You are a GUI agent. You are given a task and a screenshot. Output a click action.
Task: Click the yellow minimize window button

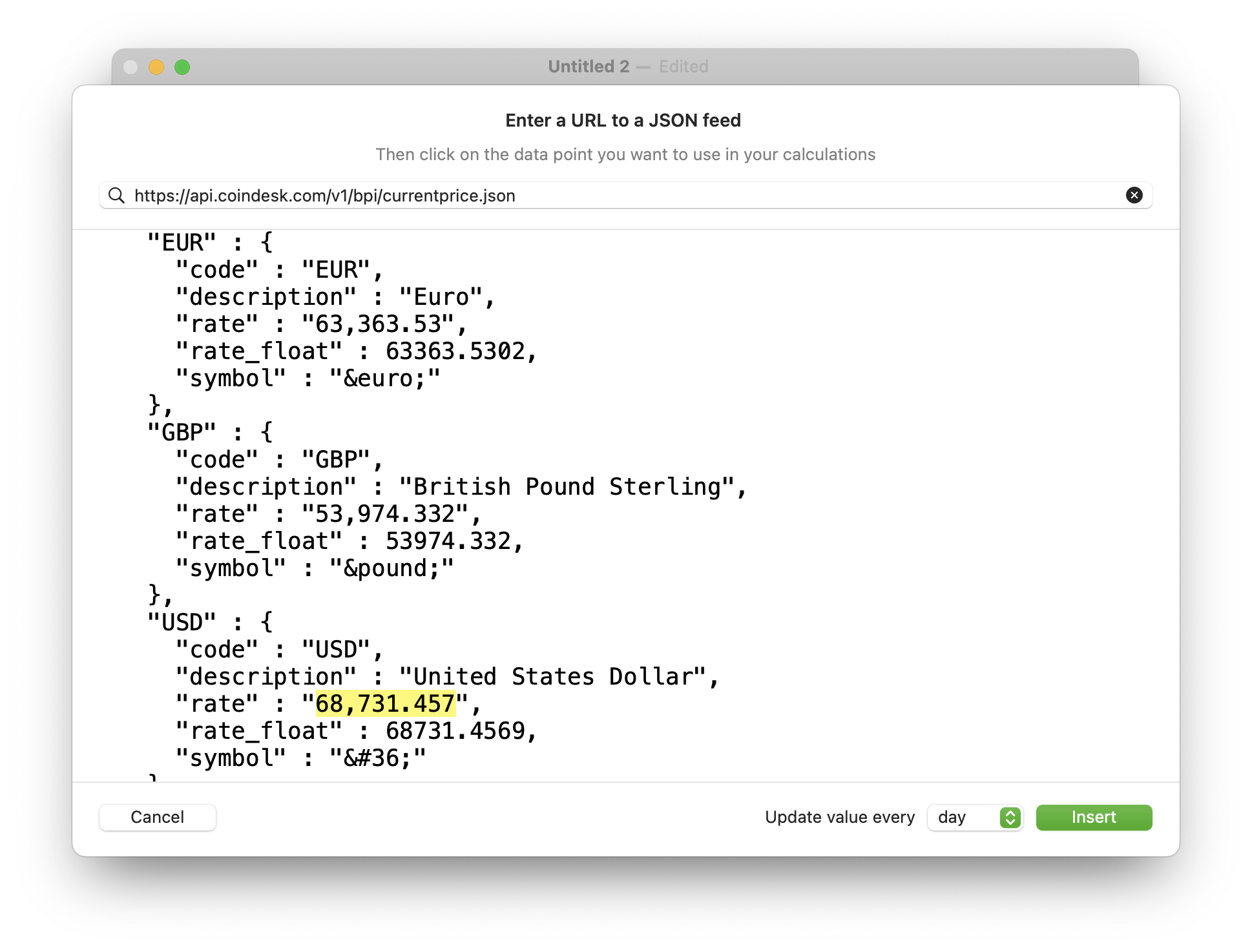(156, 67)
